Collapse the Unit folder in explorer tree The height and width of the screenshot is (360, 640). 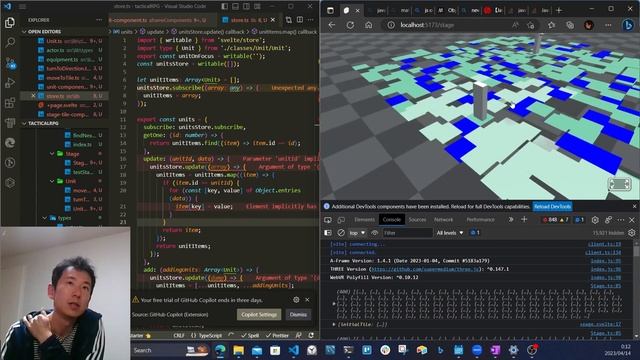(52, 181)
